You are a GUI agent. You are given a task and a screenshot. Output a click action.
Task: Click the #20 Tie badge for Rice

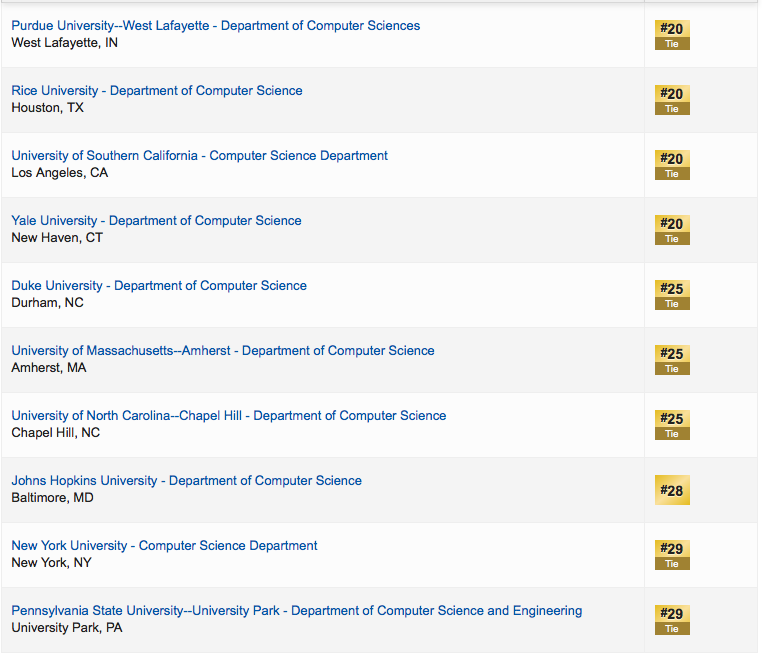click(672, 100)
